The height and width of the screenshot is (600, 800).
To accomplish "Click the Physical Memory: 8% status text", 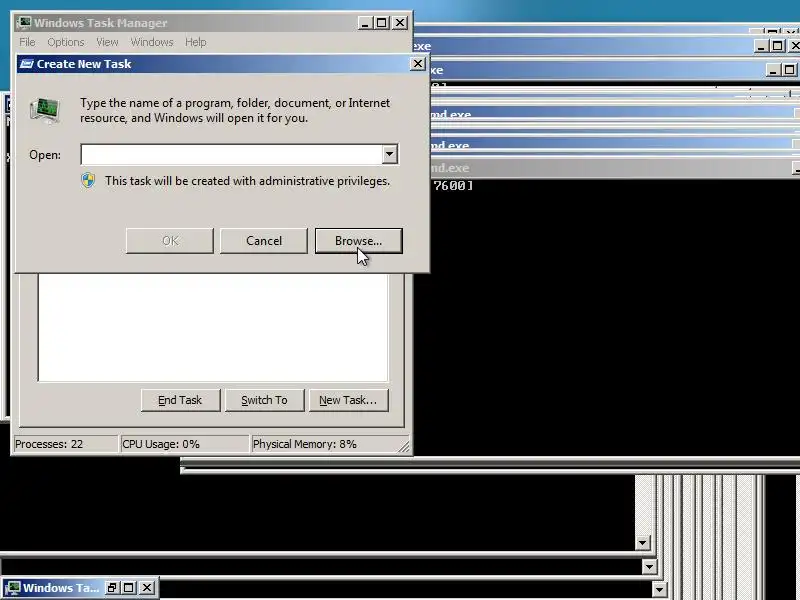I will 305,444.
